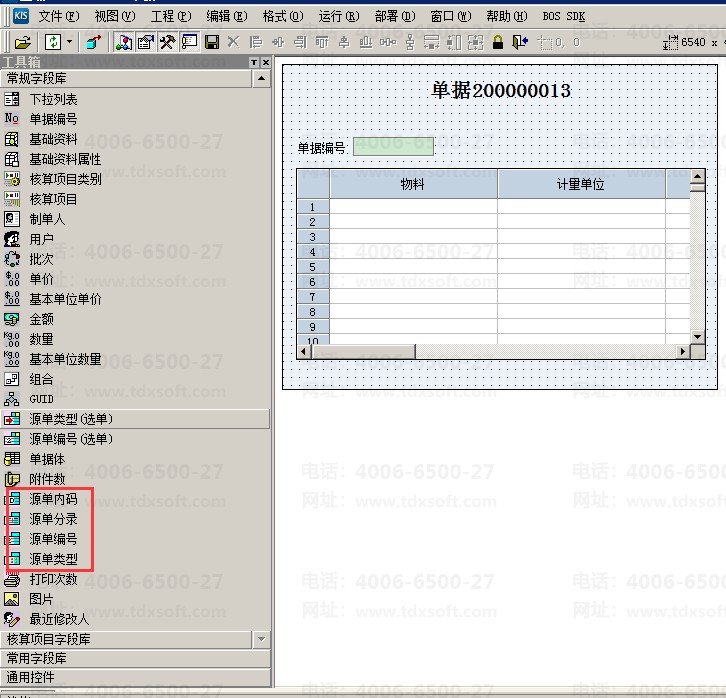Choose the 金额 field tool
Image resolution: width=726 pixels, height=698 pixels.
(40, 319)
